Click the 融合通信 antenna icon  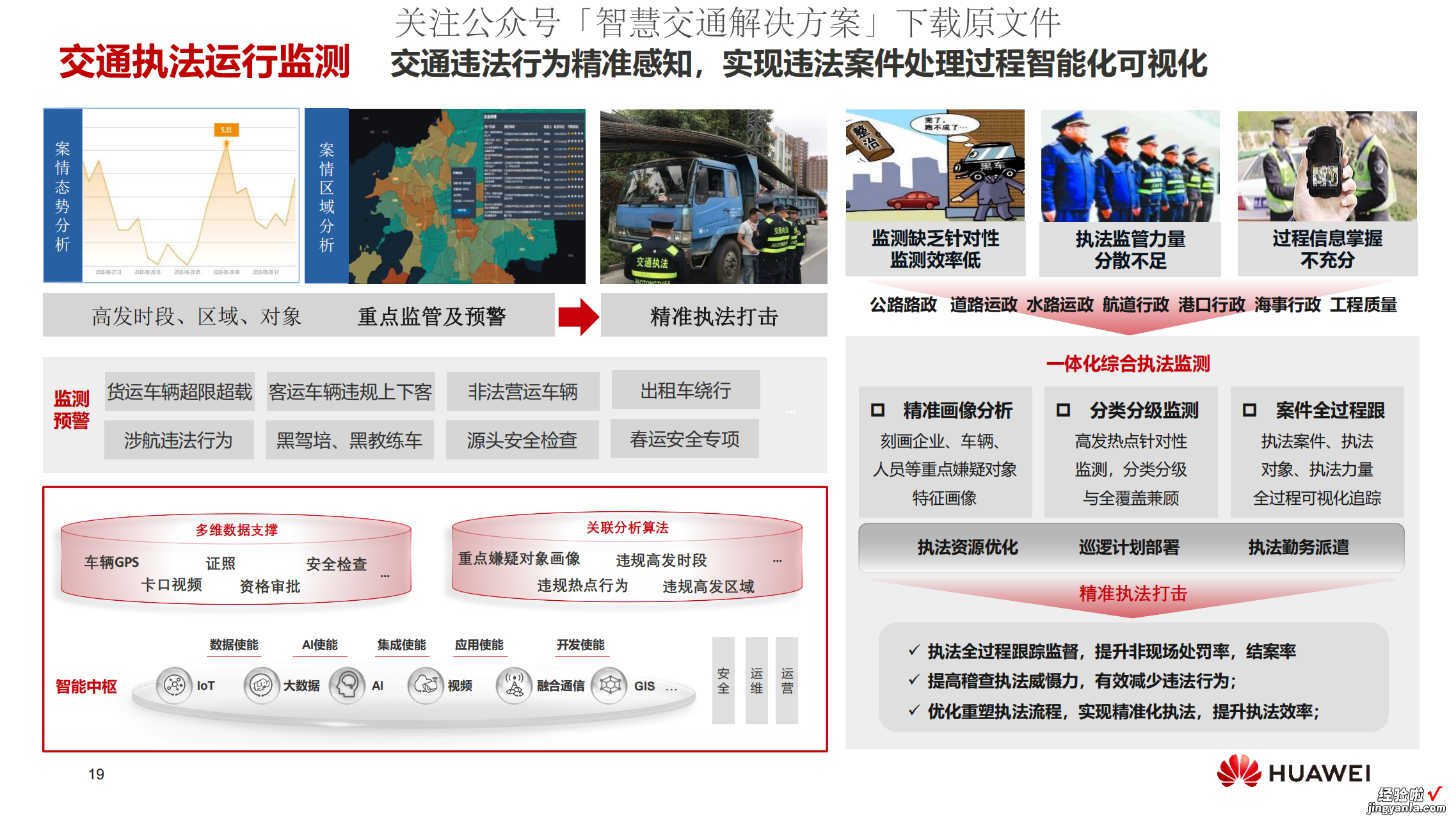point(514,685)
